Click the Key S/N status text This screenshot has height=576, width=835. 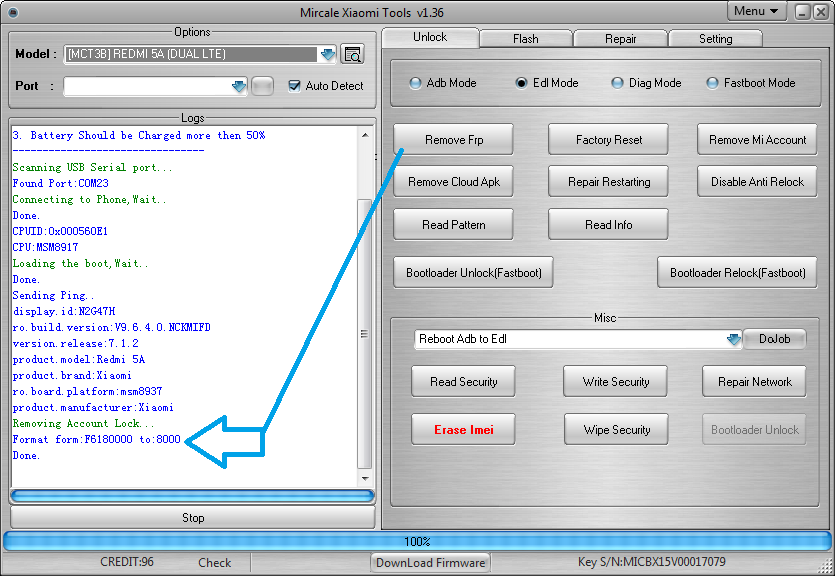pos(651,562)
